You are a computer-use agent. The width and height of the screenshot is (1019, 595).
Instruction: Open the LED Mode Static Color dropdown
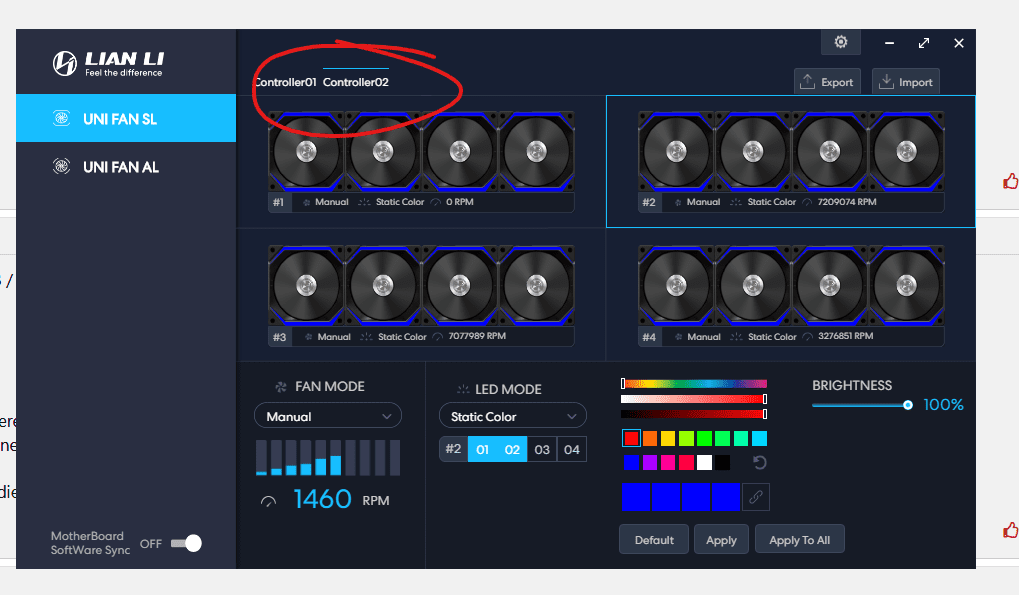pyautogui.click(x=513, y=416)
